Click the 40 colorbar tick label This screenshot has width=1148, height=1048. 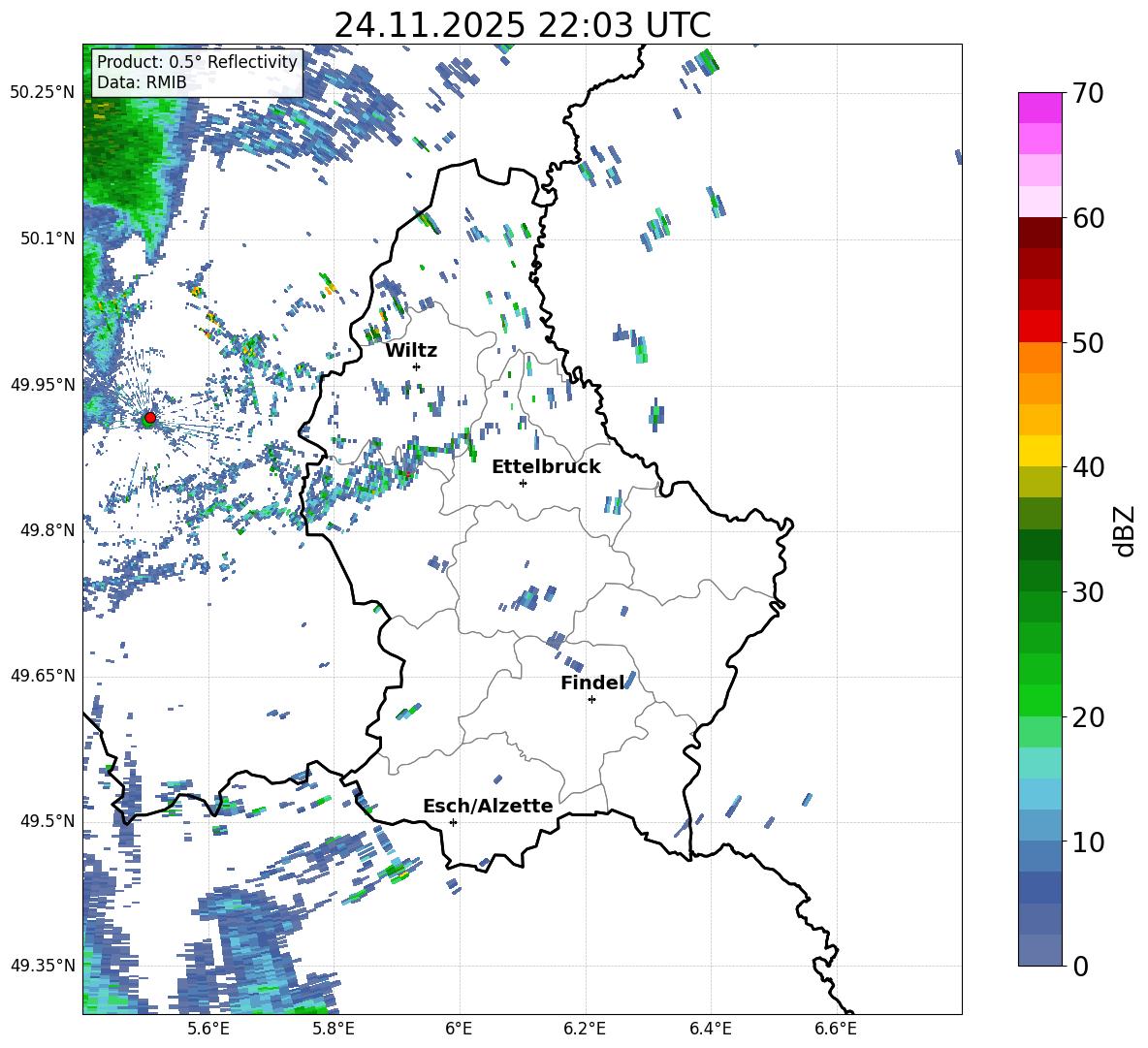[1088, 467]
